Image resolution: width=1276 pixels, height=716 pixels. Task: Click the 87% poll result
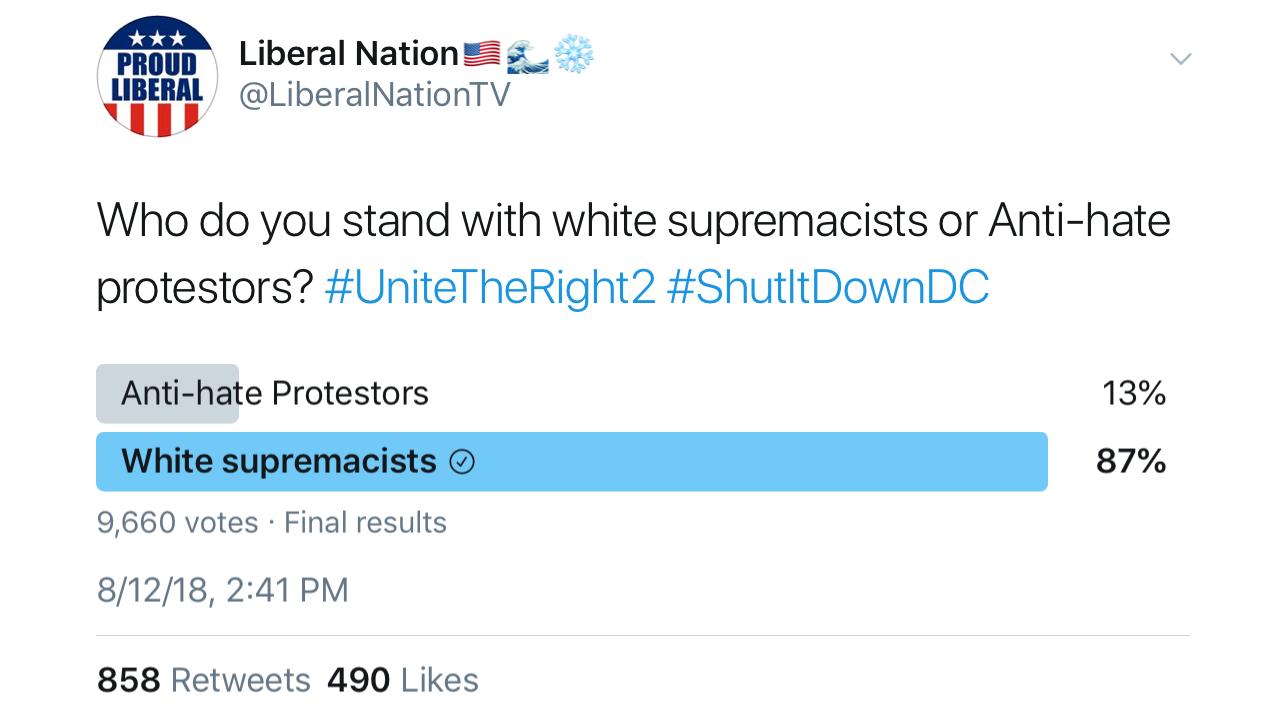click(x=1130, y=462)
